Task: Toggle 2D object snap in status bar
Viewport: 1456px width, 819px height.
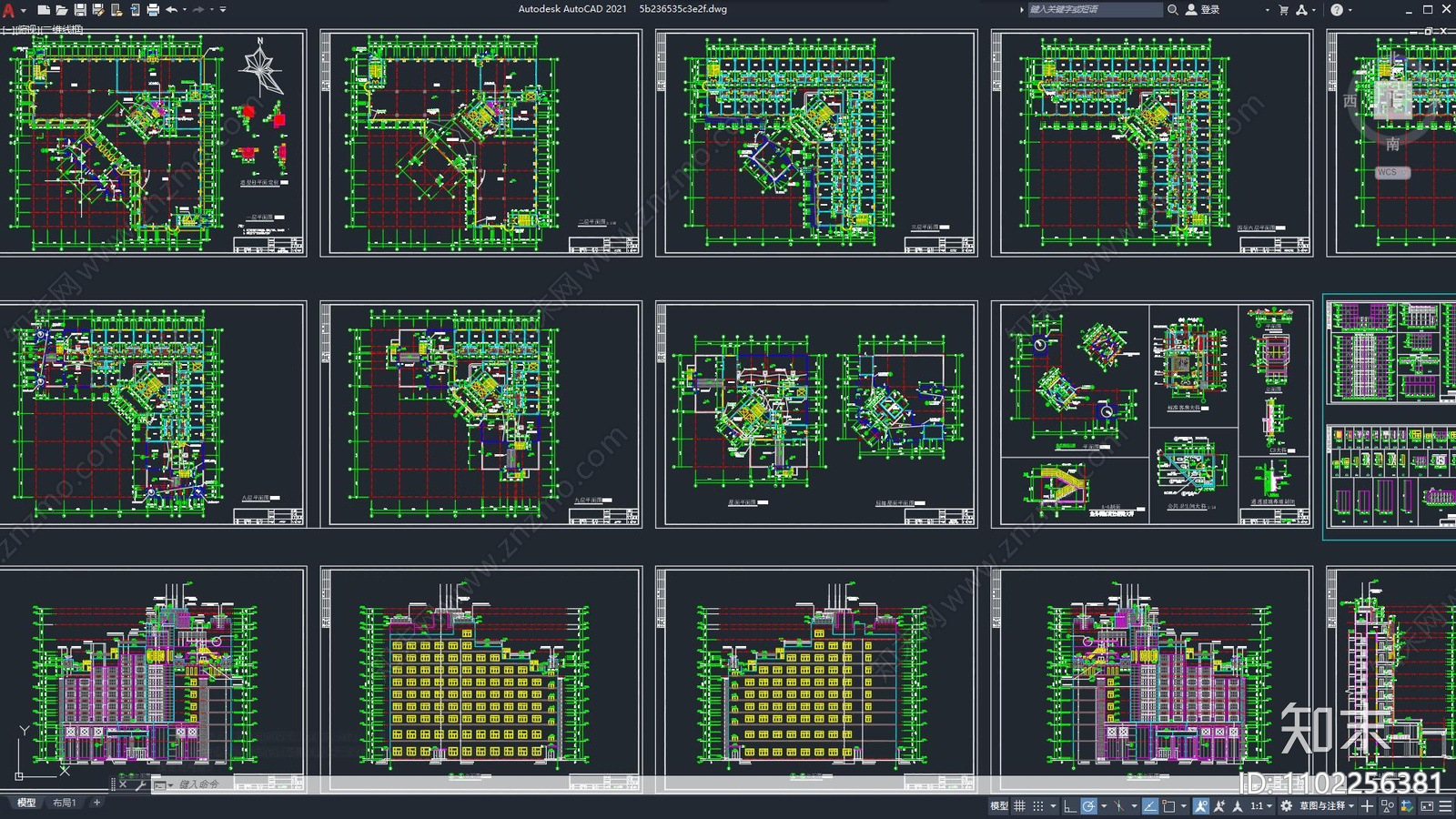Action: [x=1169, y=806]
